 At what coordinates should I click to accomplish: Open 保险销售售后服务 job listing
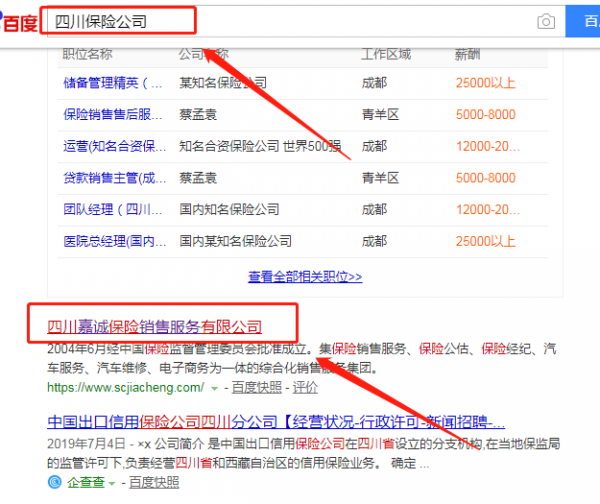click(112, 114)
